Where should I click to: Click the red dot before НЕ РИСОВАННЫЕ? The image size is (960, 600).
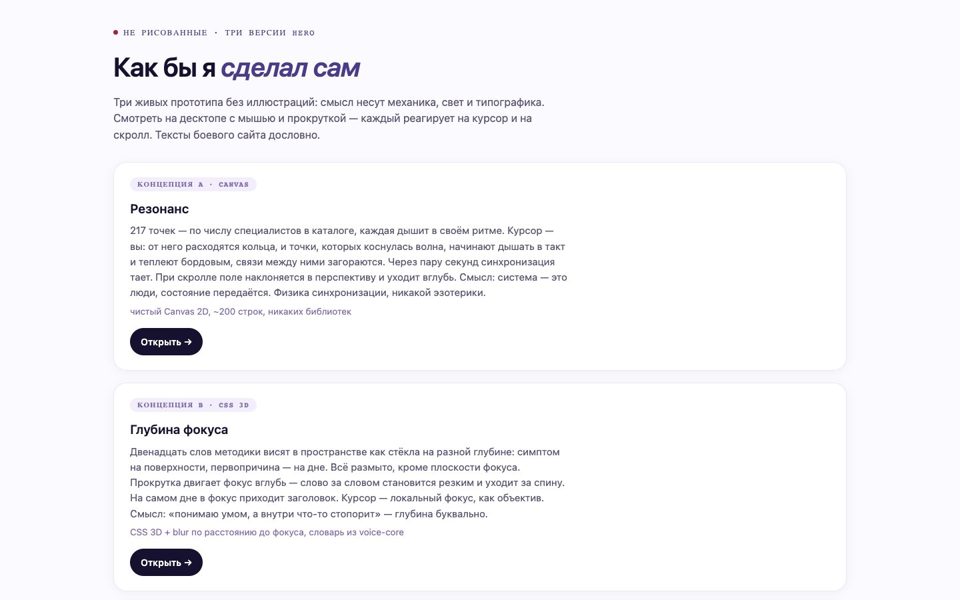tap(115, 32)
